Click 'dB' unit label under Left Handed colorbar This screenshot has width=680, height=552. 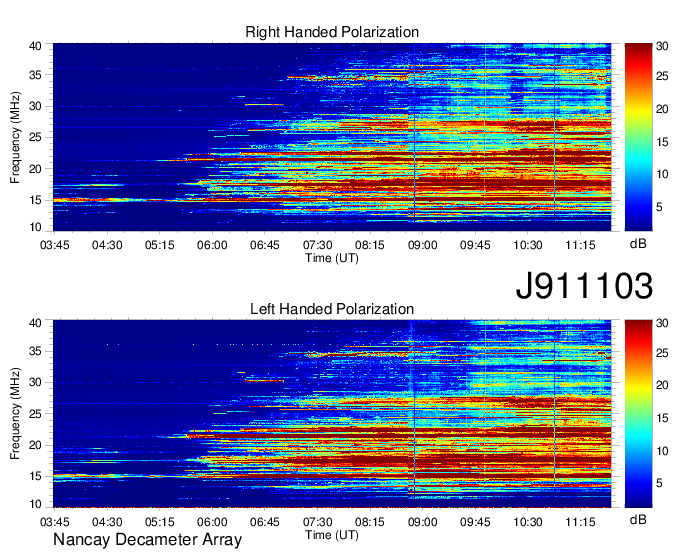638,519
